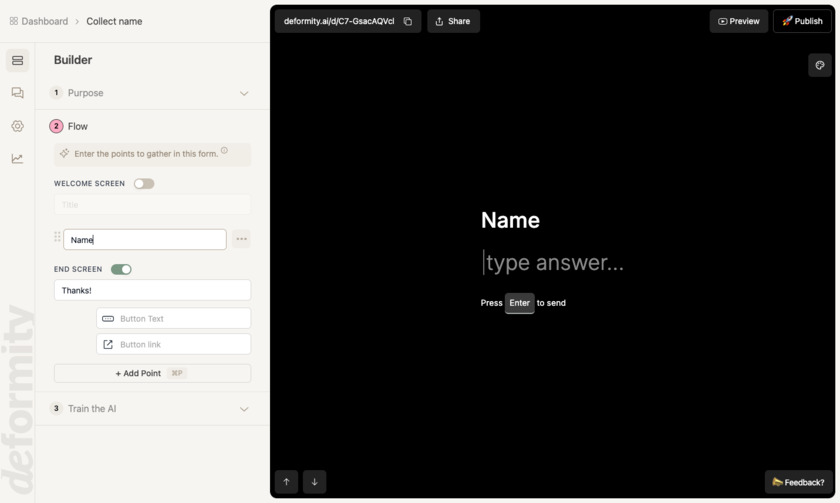The width and height of the screenshot is (840, 503).
Task: Click the Share button
Action: (x=453, y=21)
